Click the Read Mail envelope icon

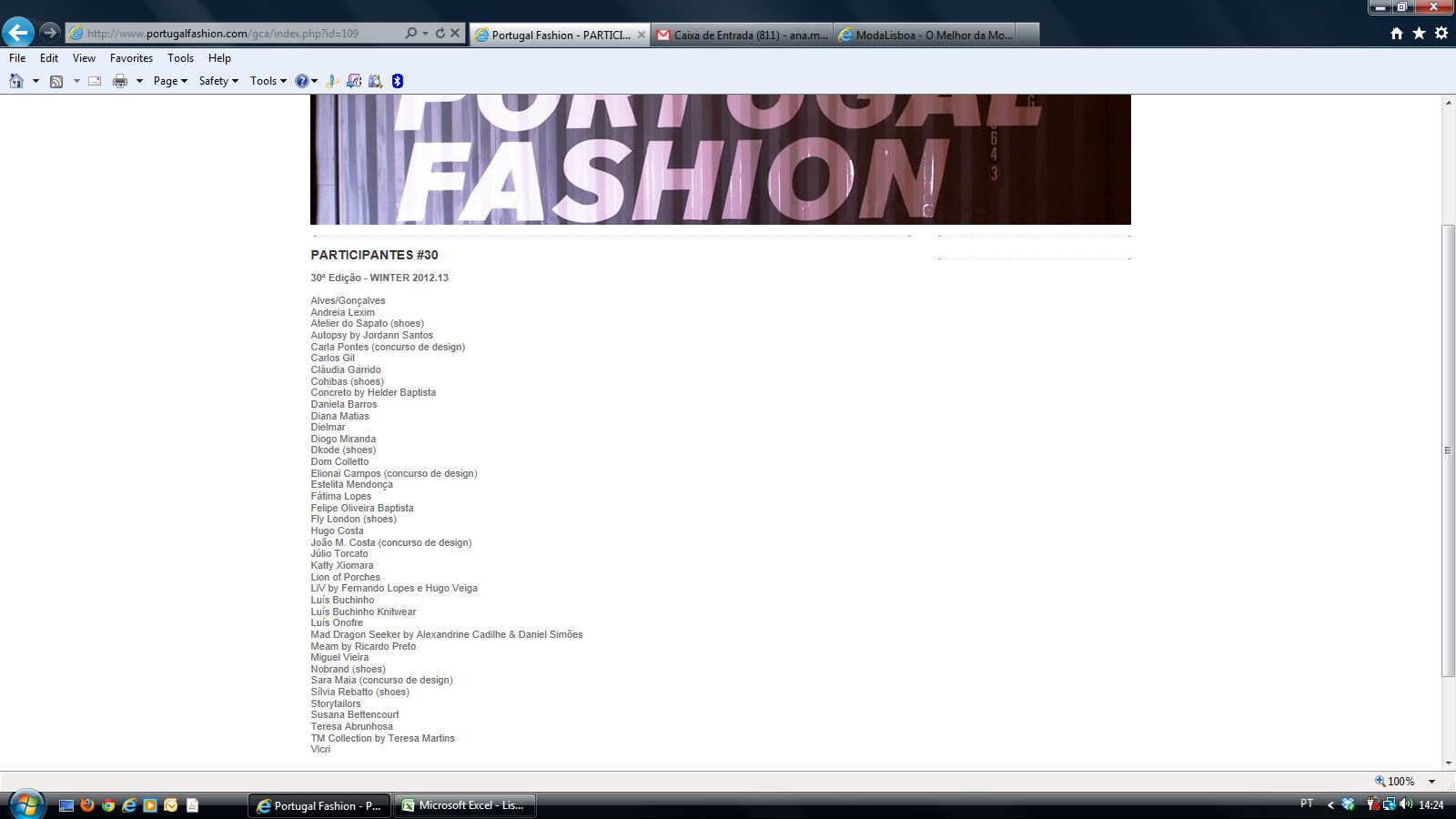[95, 81]
